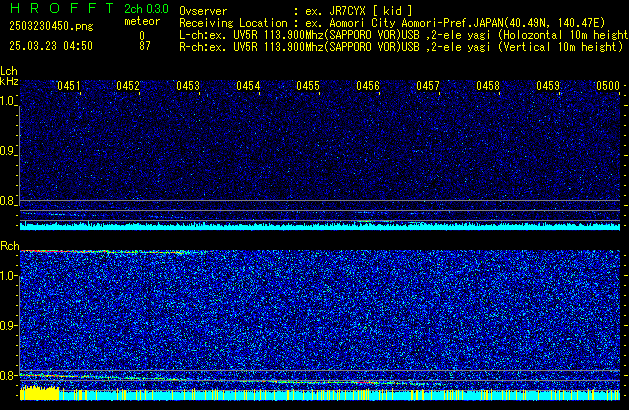This screenshot has height=410, width=629.
Task: Click the 0454 time marker
Action: [248, 86]
